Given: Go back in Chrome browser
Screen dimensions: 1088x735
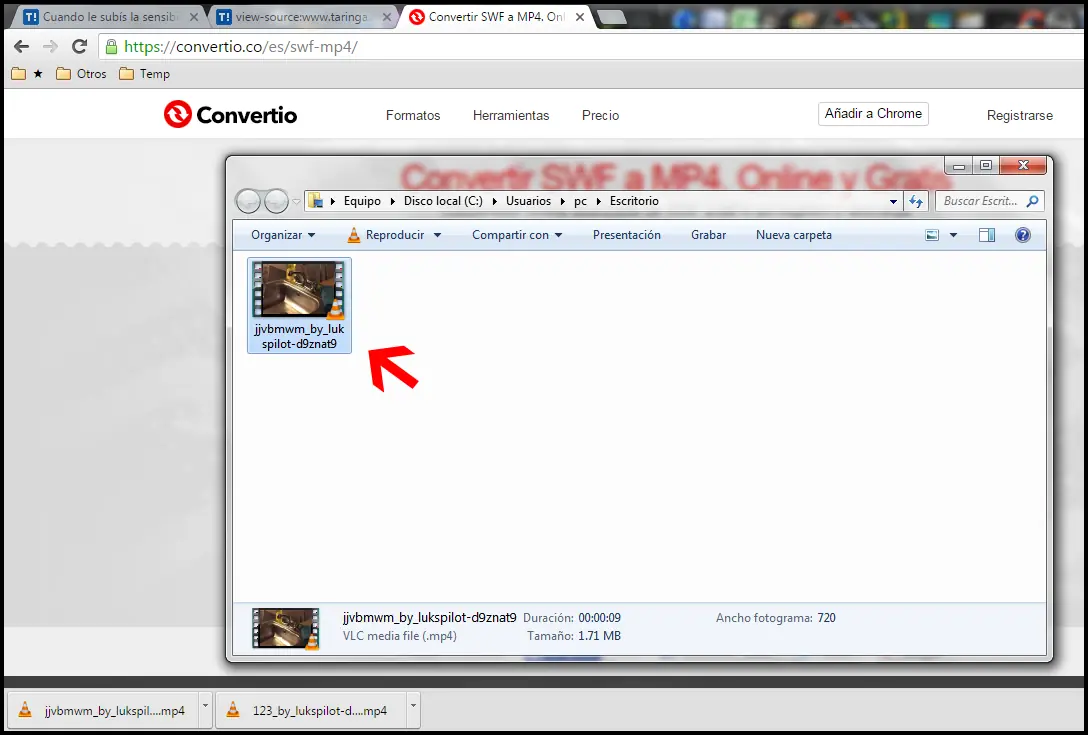Looking at the screenshot, I should 22,47.
